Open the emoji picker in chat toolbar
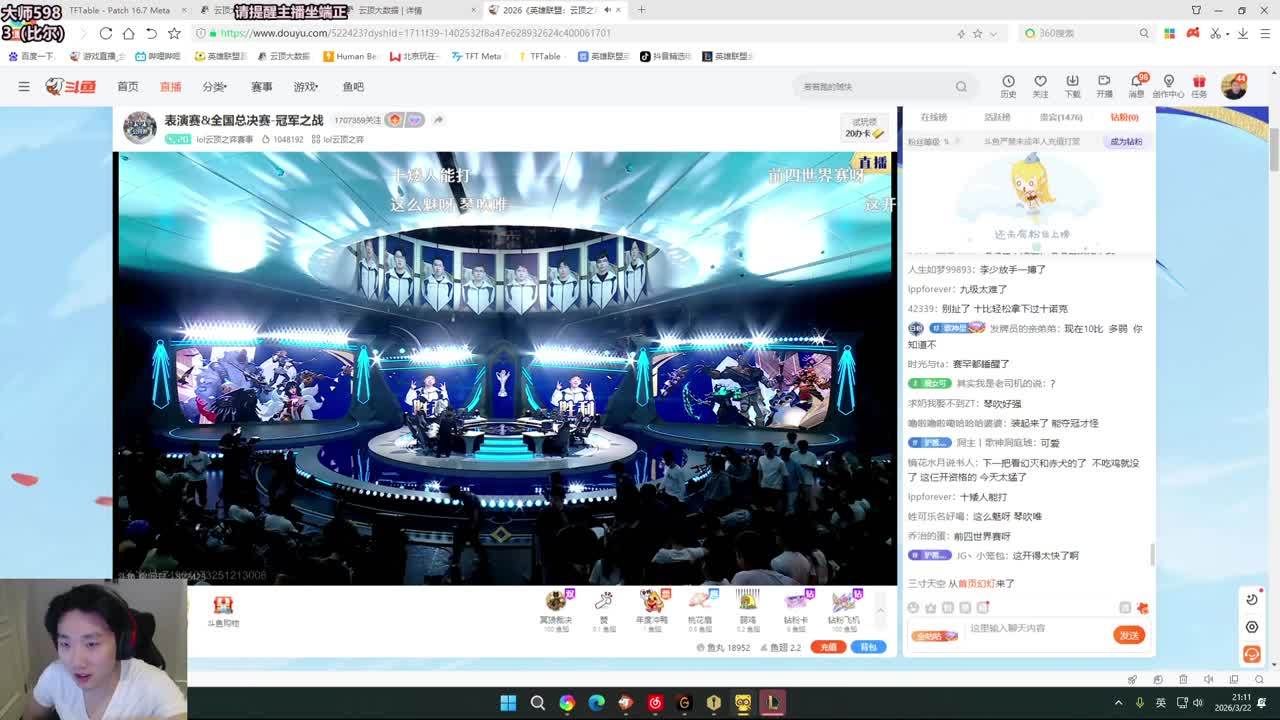The image size is (1280, 720). pos(913,607)
